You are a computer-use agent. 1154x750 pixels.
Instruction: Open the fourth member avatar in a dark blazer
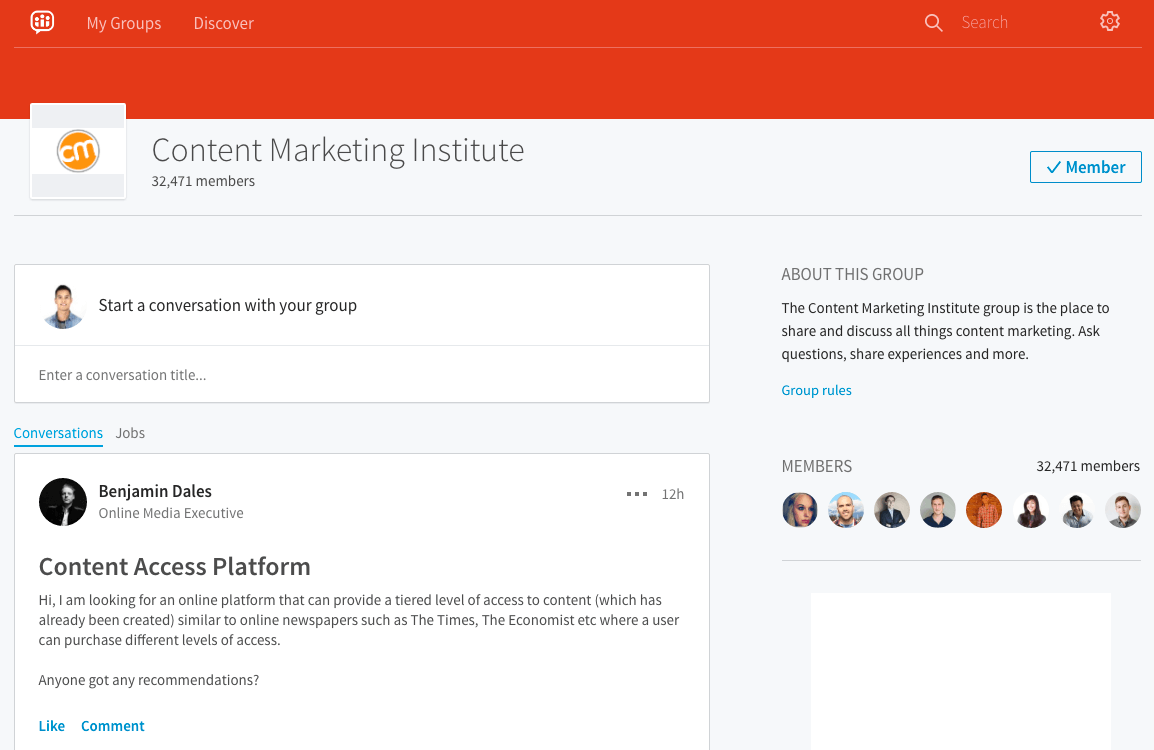click(938, 510)
